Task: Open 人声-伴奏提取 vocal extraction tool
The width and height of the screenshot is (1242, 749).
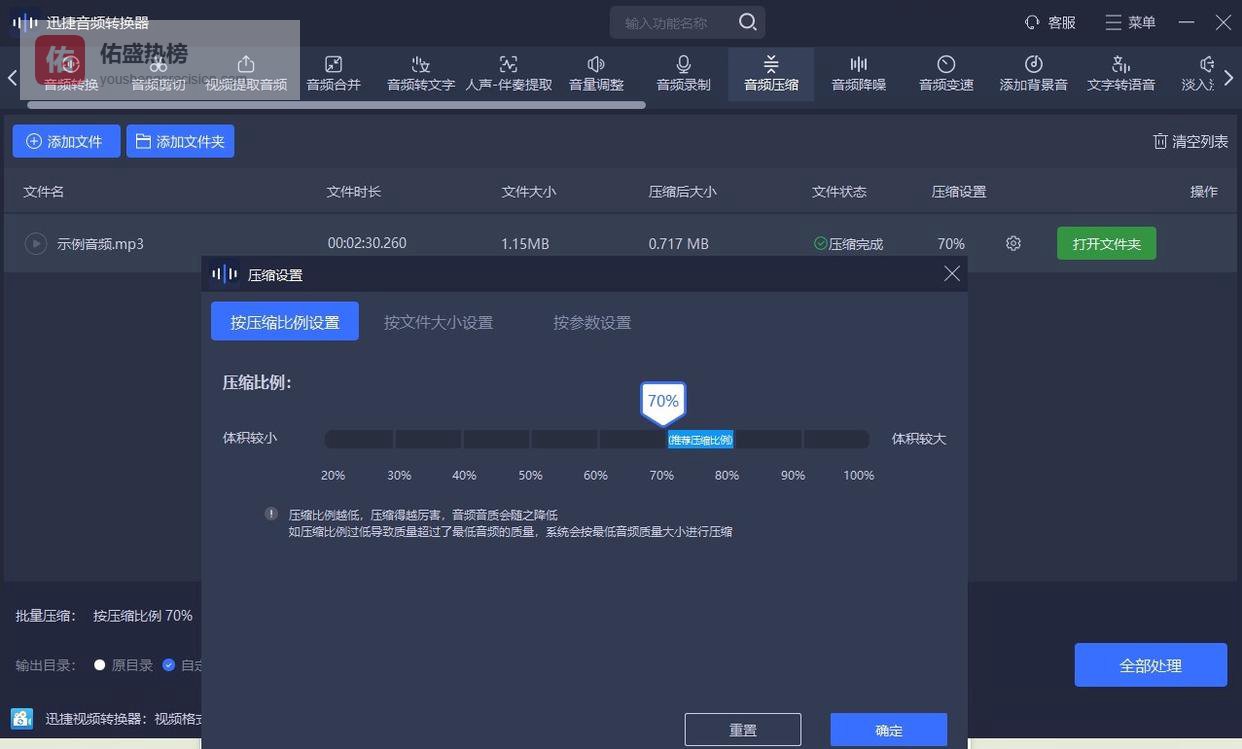Action: coord(508,73)
